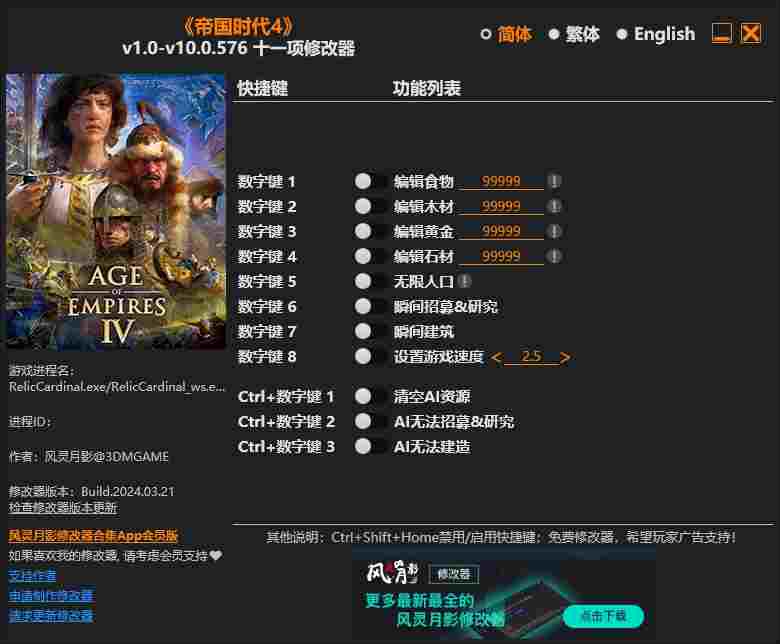The height and width of the screenshot is (644, 780).
Task: Click the 作者: 风灵月影@3DMGAME text
Action: 89,457
